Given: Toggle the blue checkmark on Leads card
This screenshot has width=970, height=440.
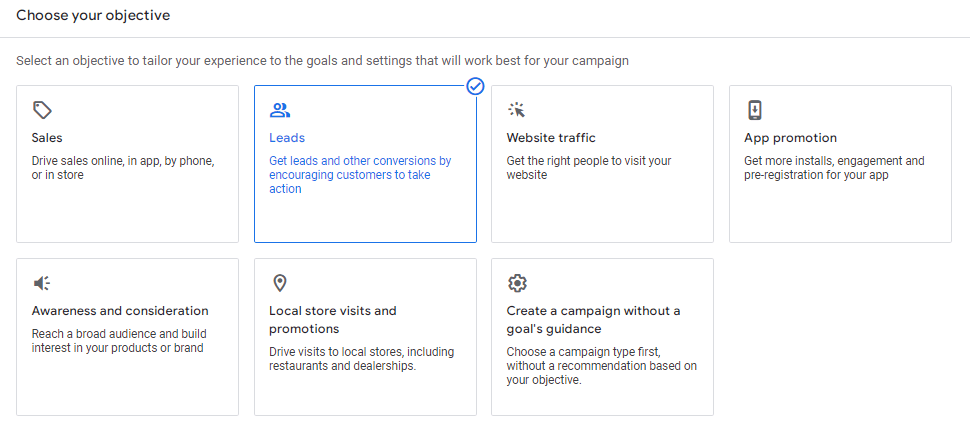Looking at the screenshot, I should point(475,87).
